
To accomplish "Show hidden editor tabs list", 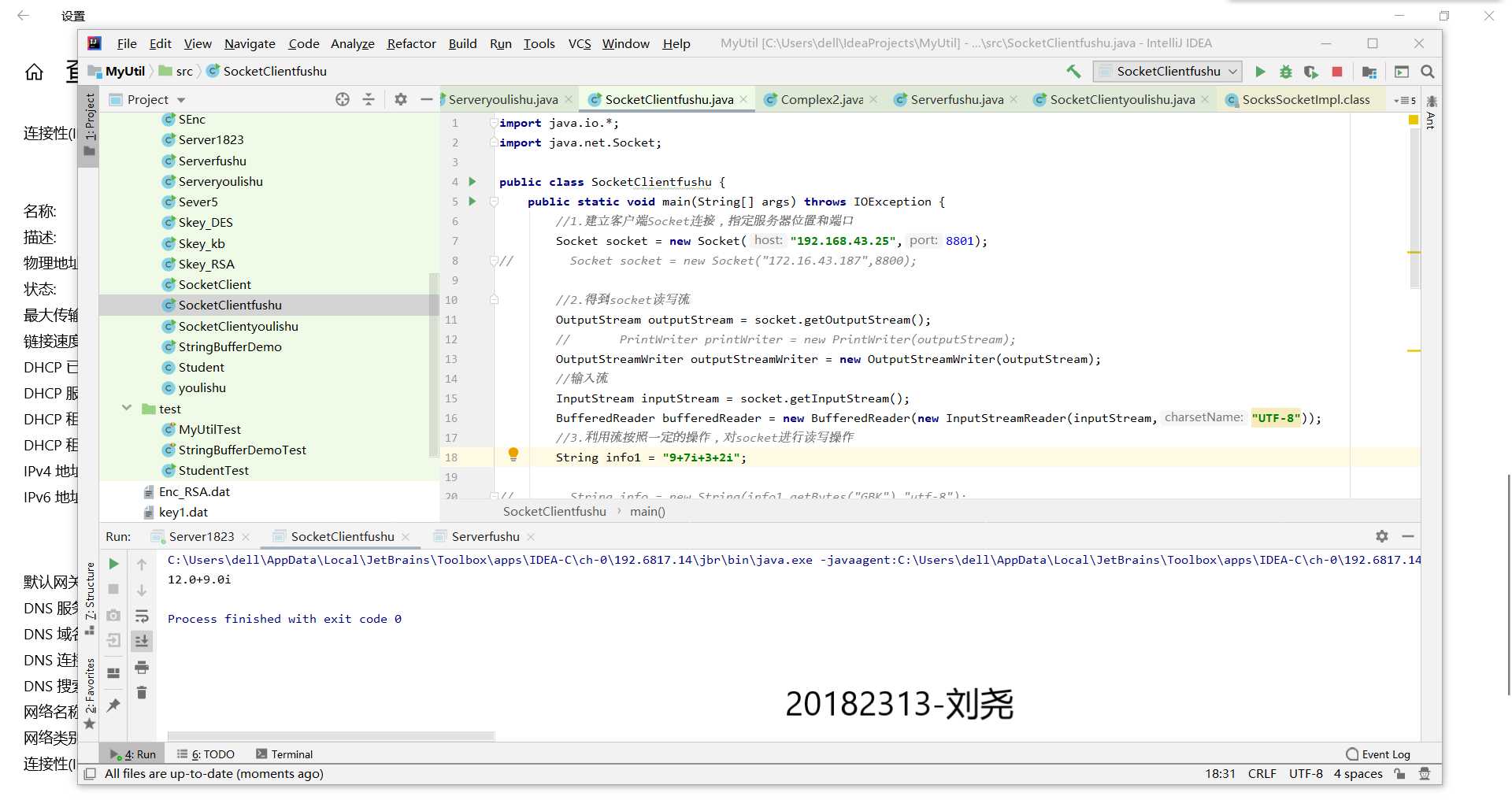I will [x=1405, y=100].
